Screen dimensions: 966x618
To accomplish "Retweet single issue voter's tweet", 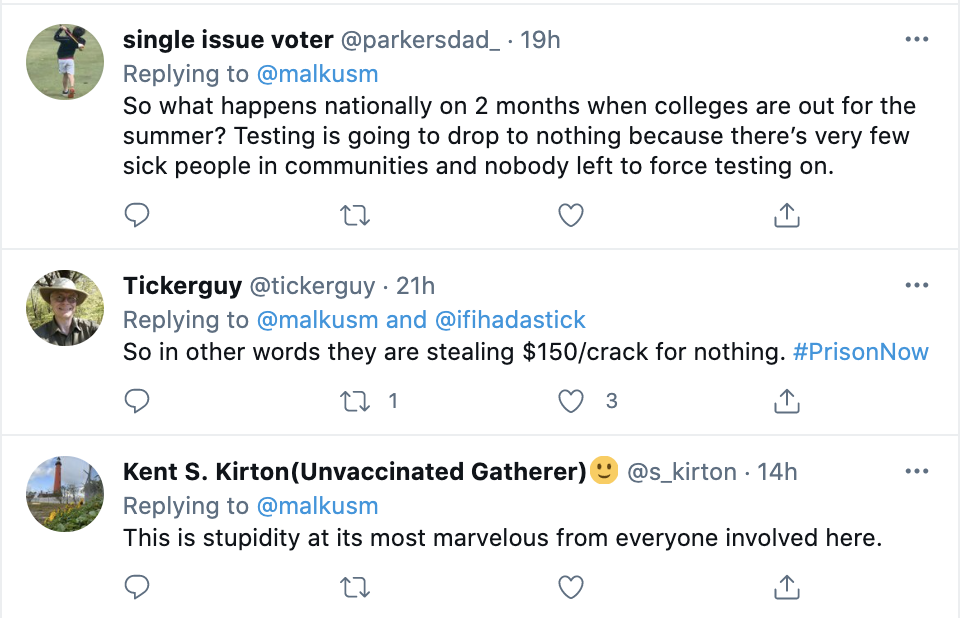I will tap(355, 215).
